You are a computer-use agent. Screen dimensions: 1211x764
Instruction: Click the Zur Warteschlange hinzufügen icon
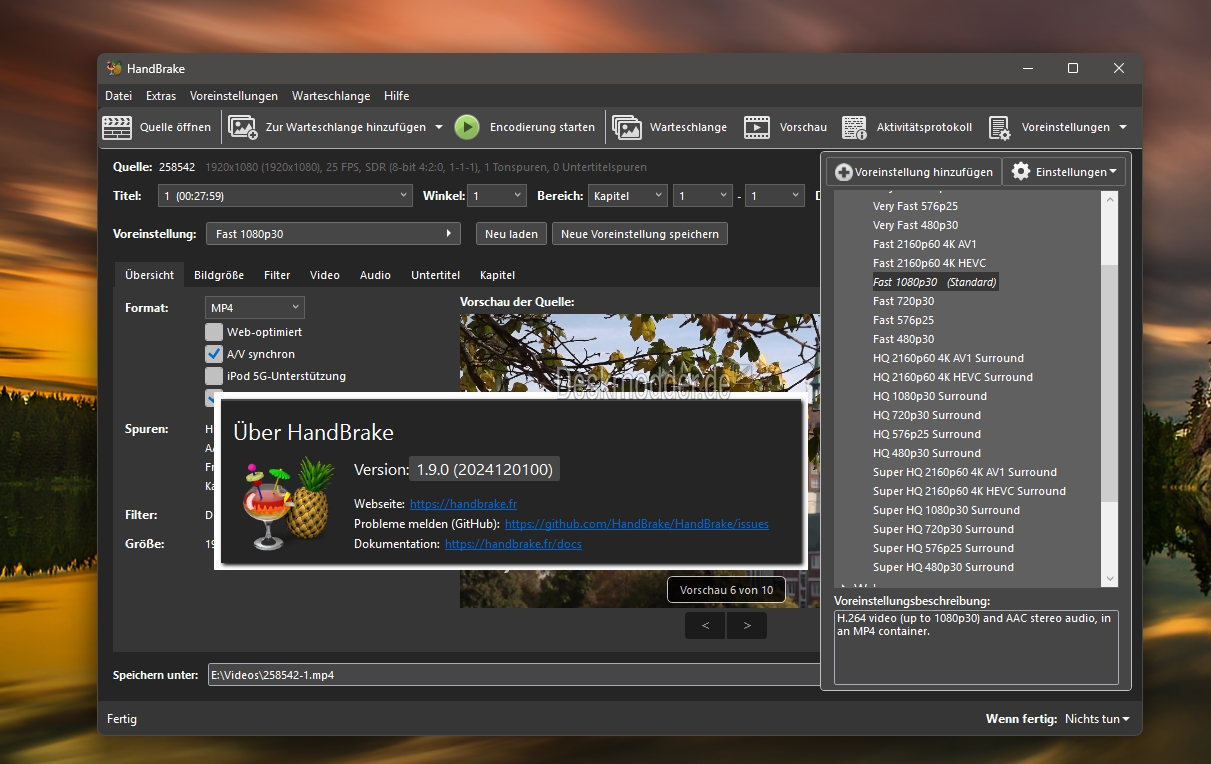(x=243, y=127)
